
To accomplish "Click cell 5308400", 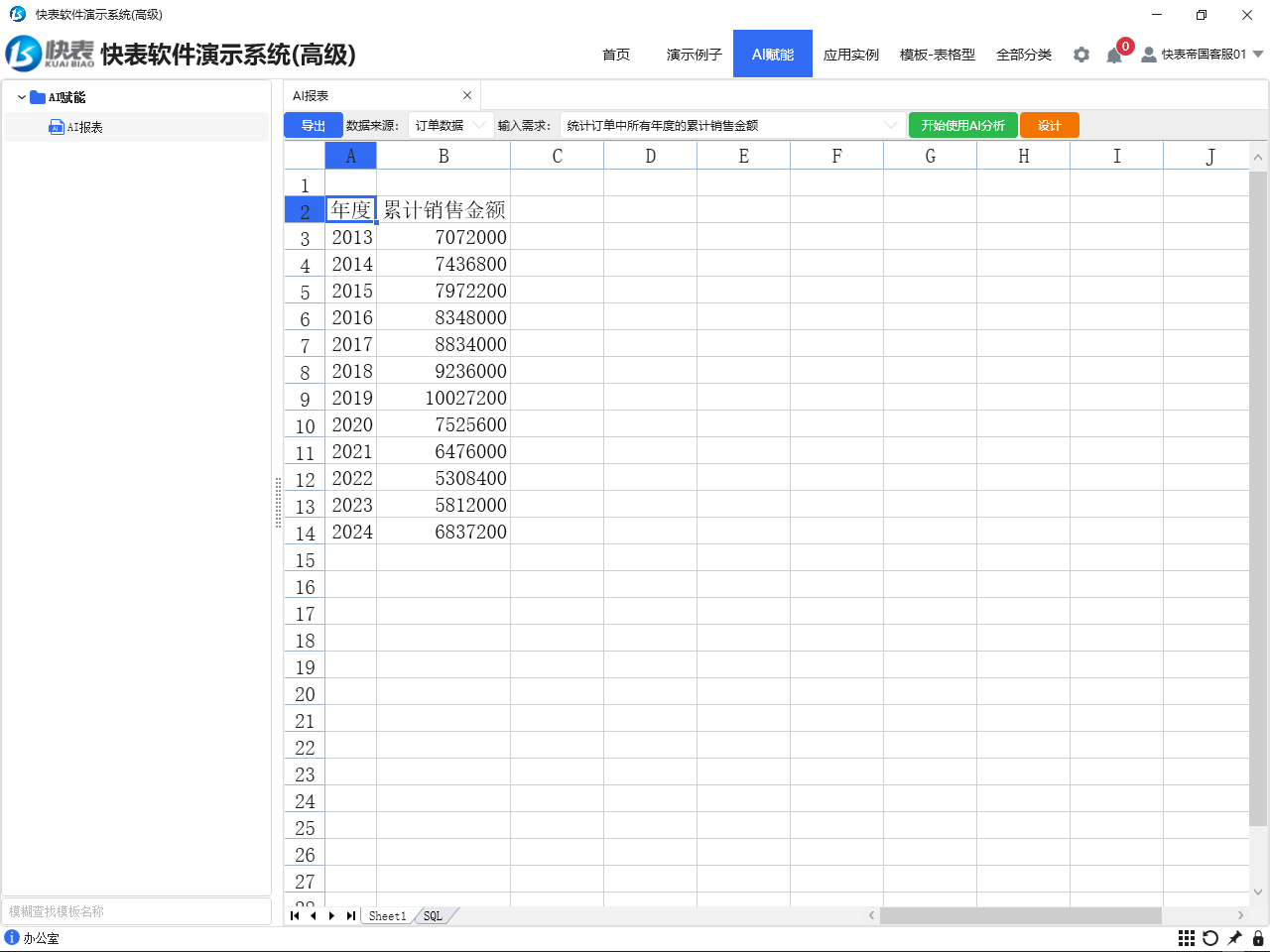I will (x=444, y=478).
